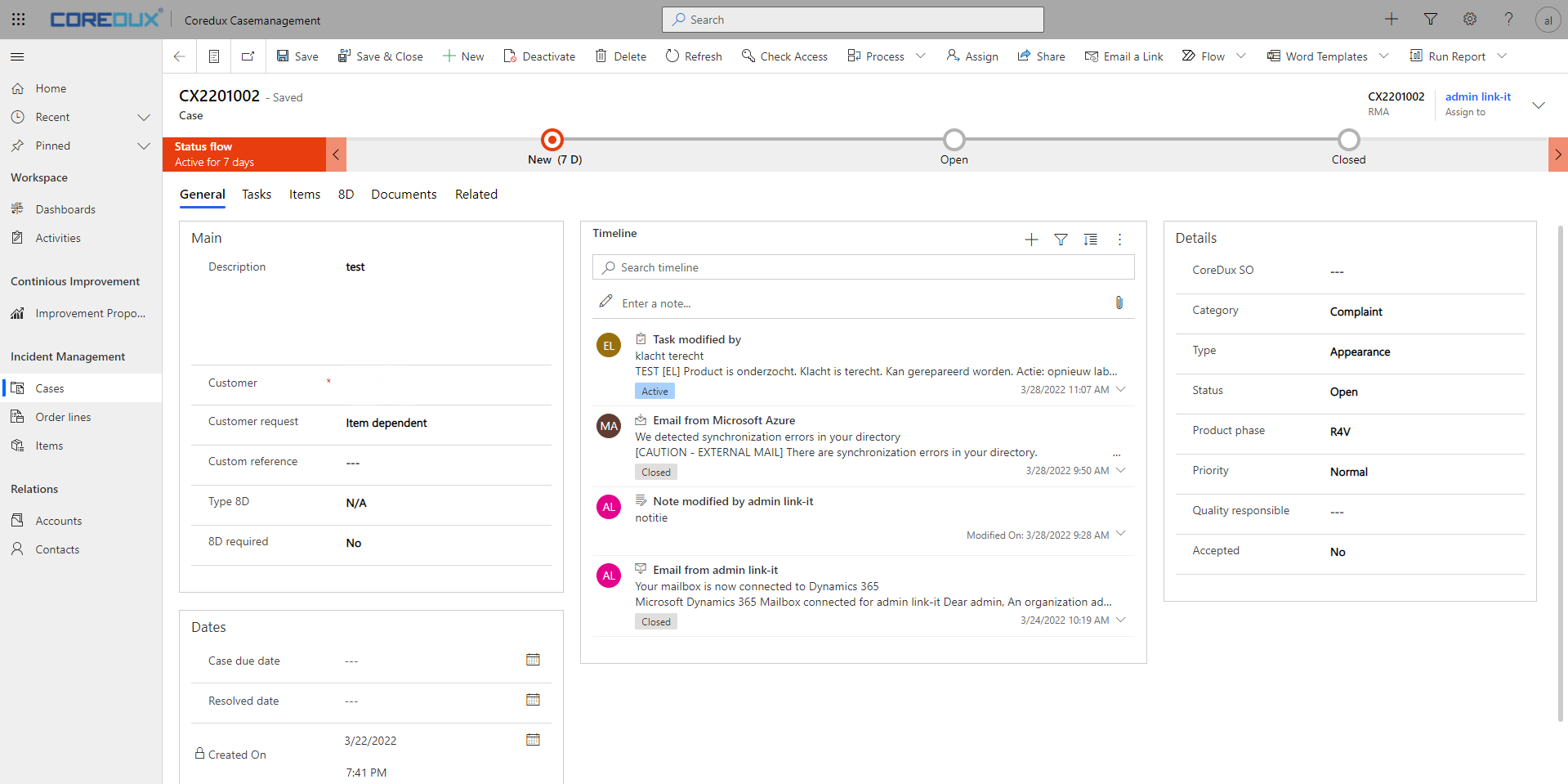Screen dimensions: 1568x784
Task: Collapse the status flow with left chevron
Action: (x=336, y=155)
